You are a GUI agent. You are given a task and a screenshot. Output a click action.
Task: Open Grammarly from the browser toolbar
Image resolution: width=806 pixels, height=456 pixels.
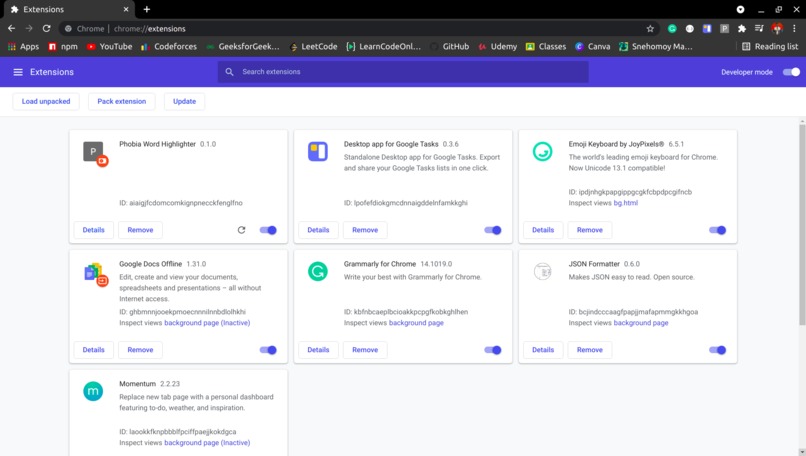(x=672, y=29)
